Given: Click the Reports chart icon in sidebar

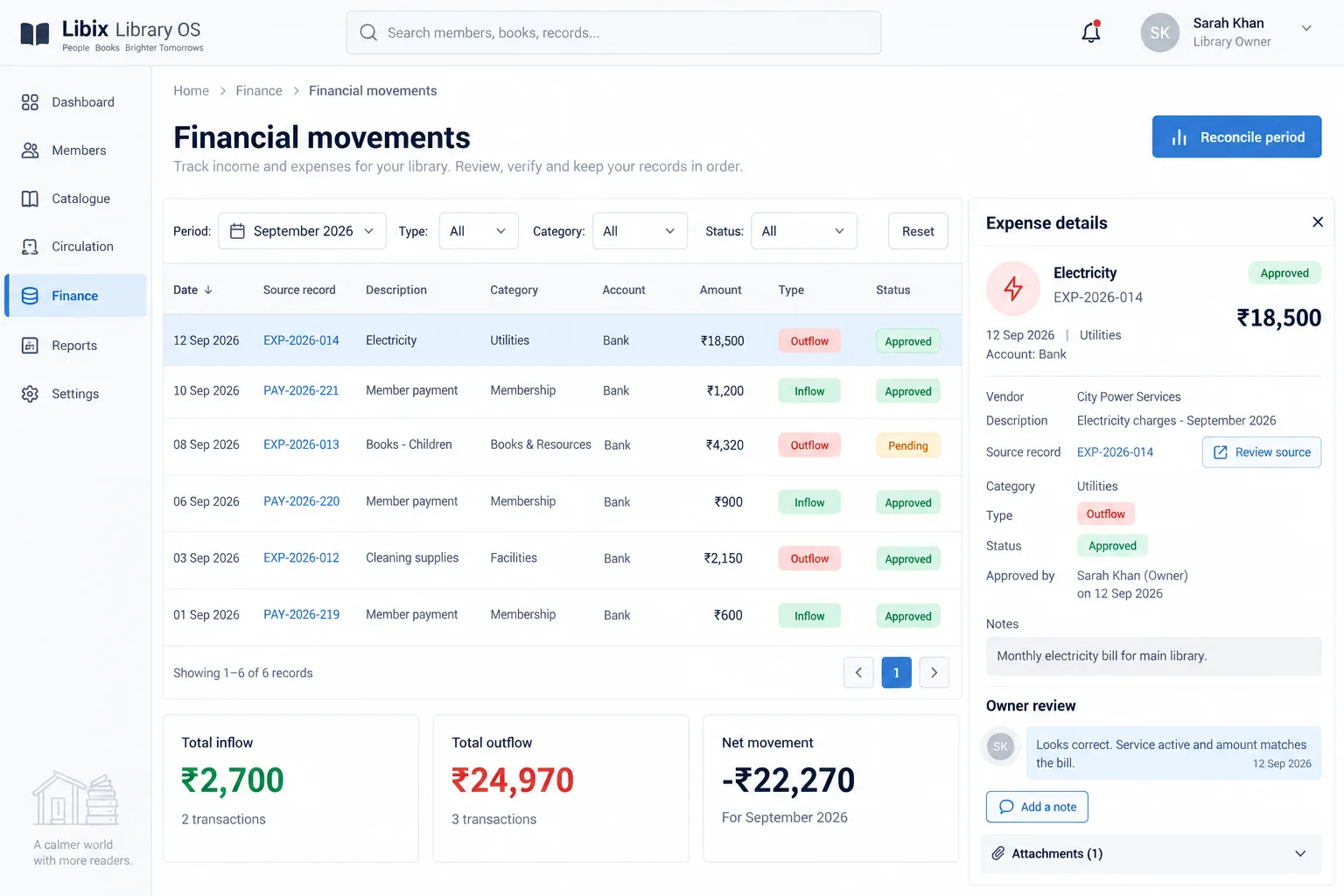Looking at the screenshot, I should (x=30, y=346).
